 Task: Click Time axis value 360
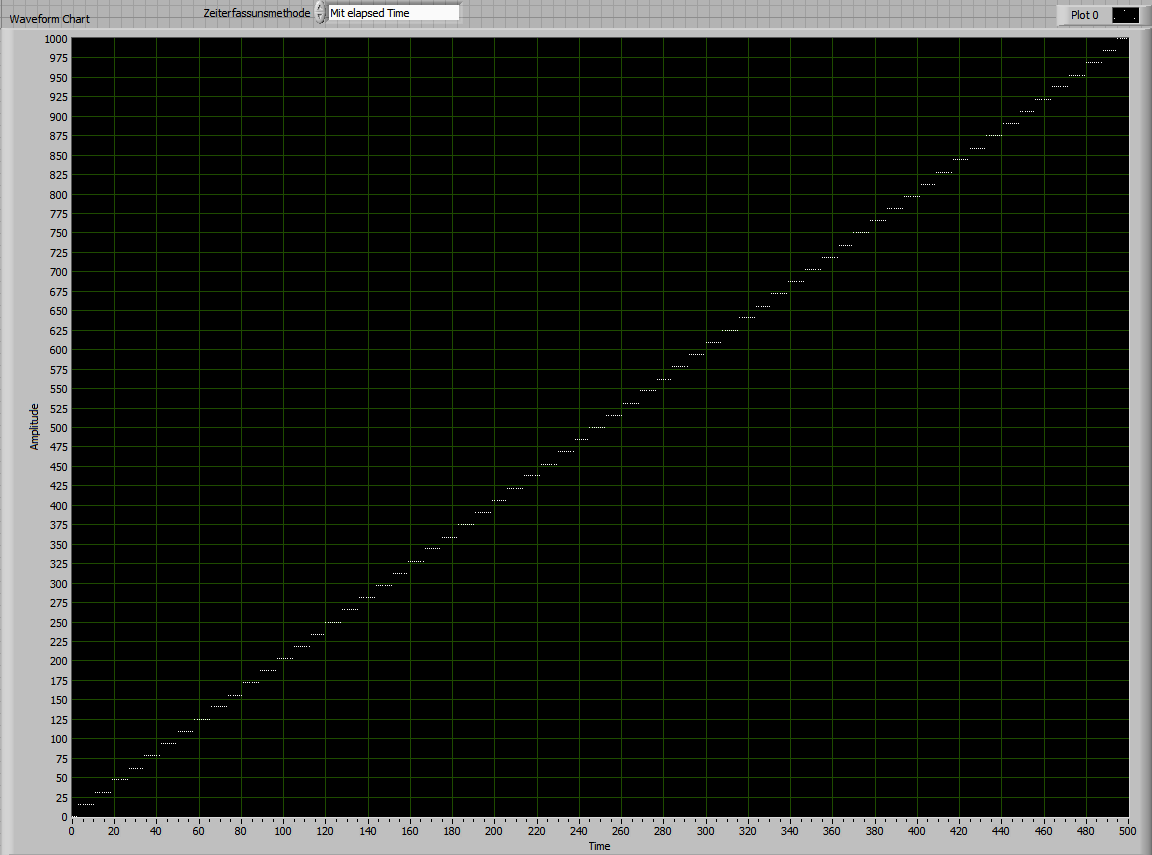832,831
